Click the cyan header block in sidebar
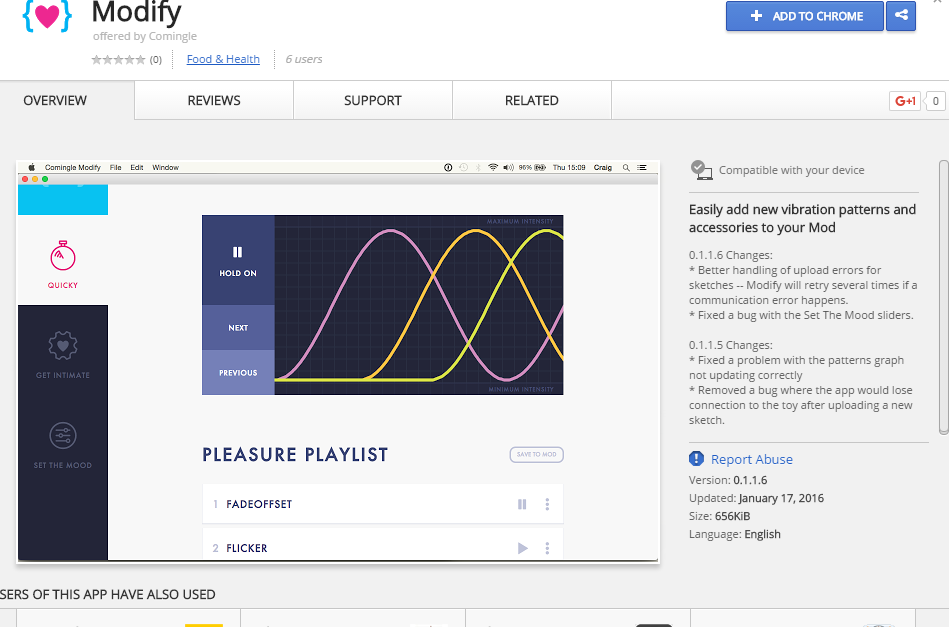 (63, 200)
